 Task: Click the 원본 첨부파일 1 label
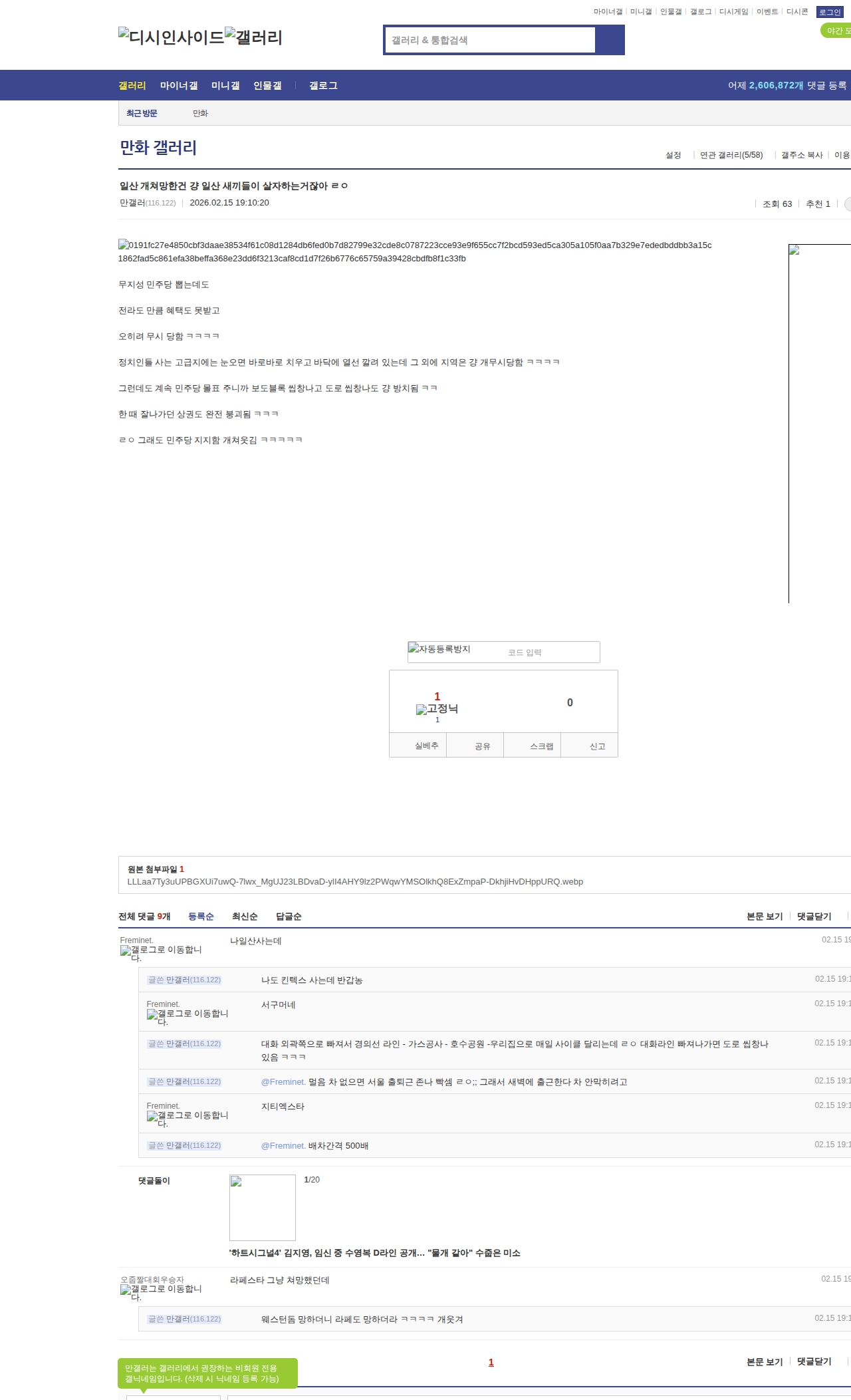click(156, 869)
